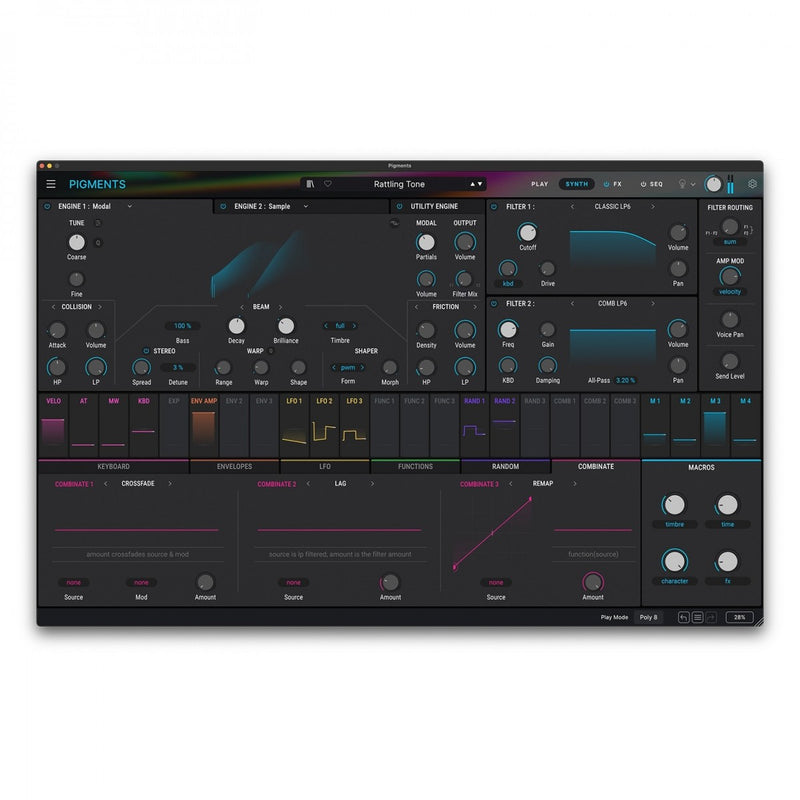
Task: Mark Rattling Tone preset as favorite
Action: (x=327, y=184)
